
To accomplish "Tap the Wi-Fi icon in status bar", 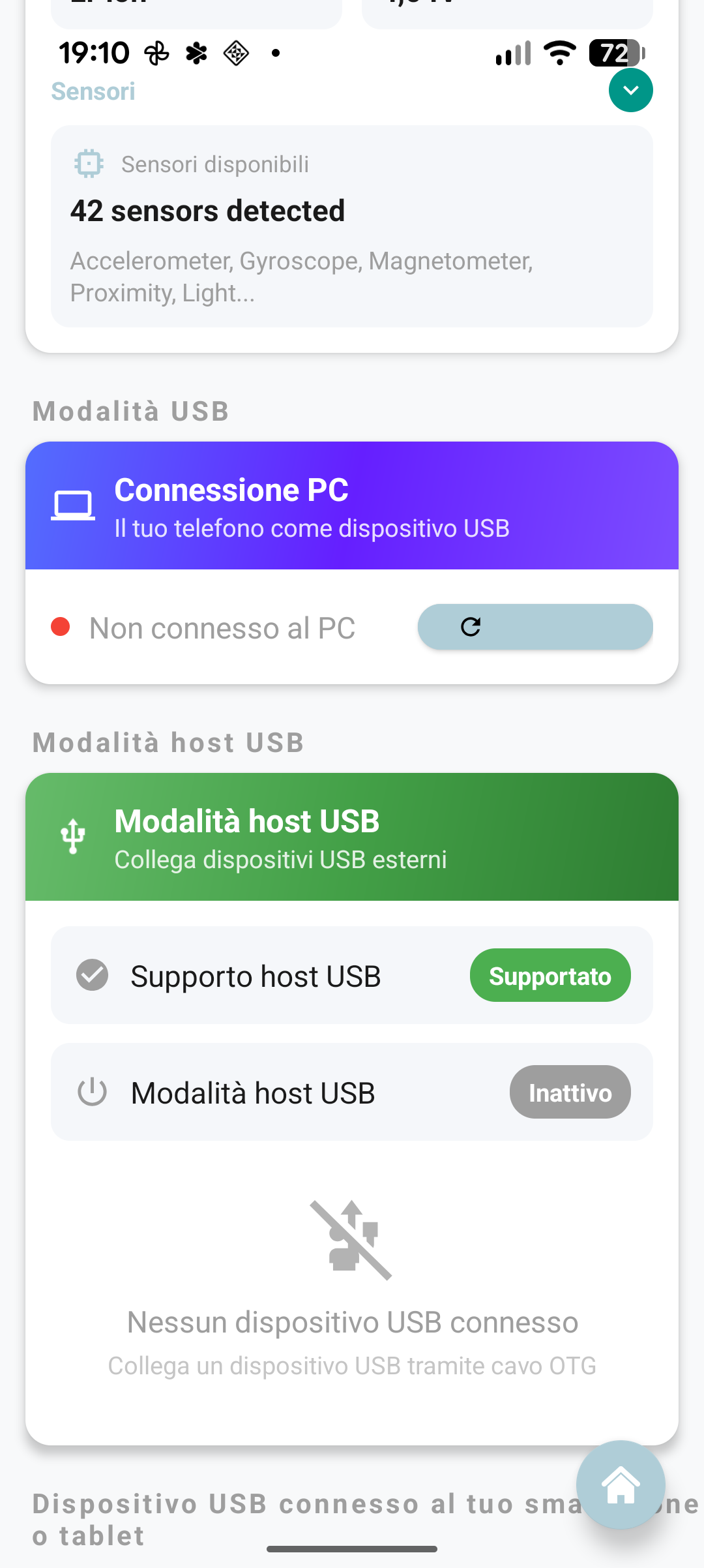I will [559, 53].
